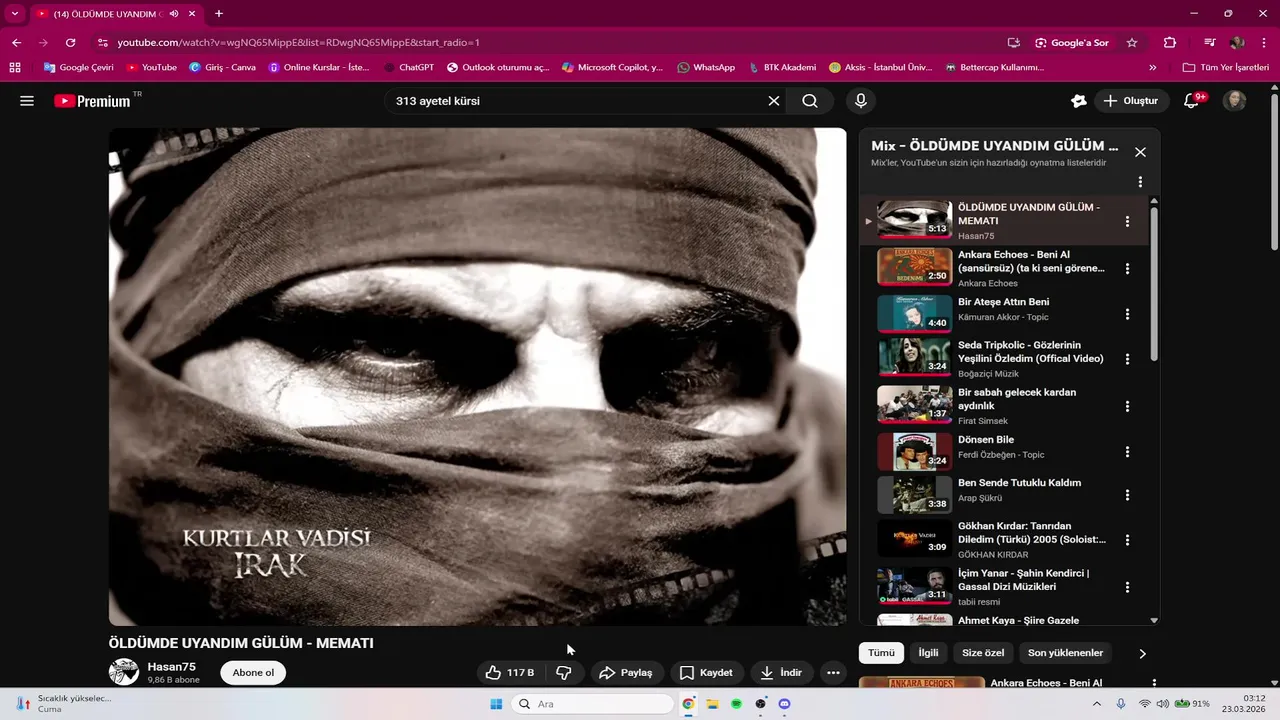1280x720 pixels.
Task: Play Seda Tripkolic thumbnail in playlist
Action: click(x=914, y=357)
